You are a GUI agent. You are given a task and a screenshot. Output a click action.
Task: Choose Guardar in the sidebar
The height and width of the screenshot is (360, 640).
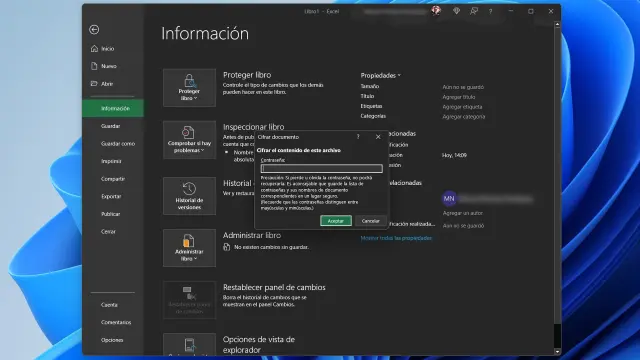pyautogui.click(x=111, y=126)
